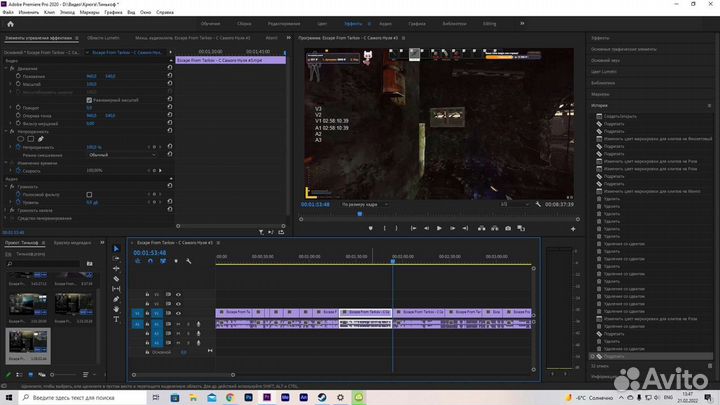Go to Out point
This screenshot has width=720, height=405.
(465, 228)
